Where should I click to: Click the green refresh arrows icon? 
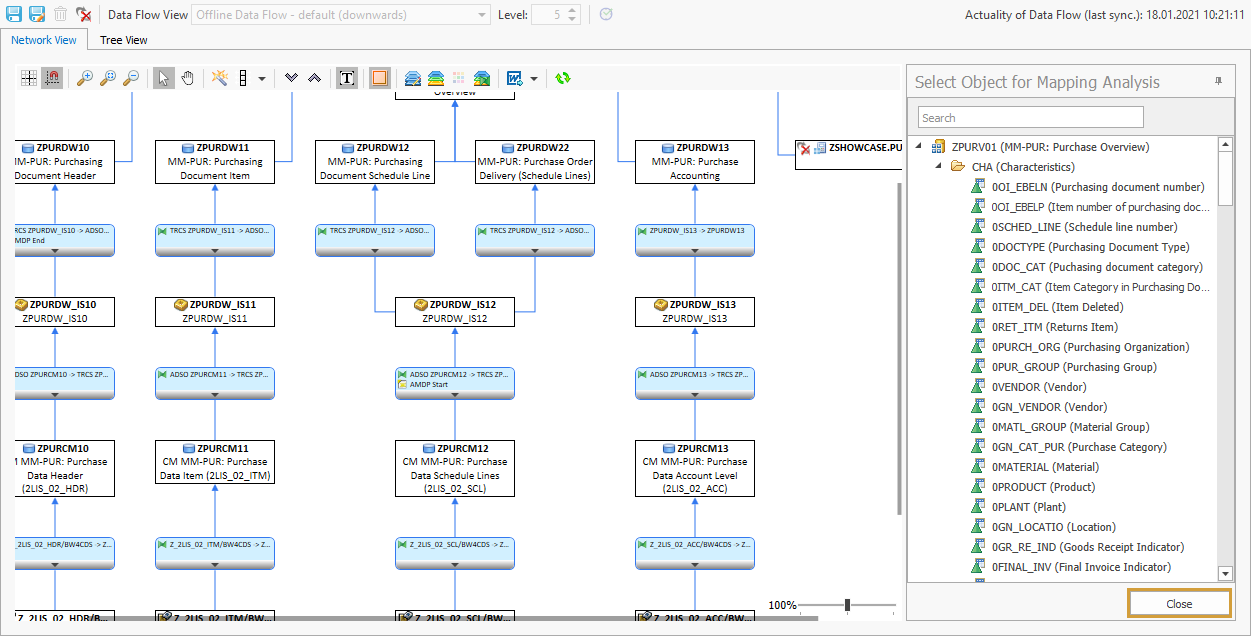pyautogui.click(x=563, y=78)
